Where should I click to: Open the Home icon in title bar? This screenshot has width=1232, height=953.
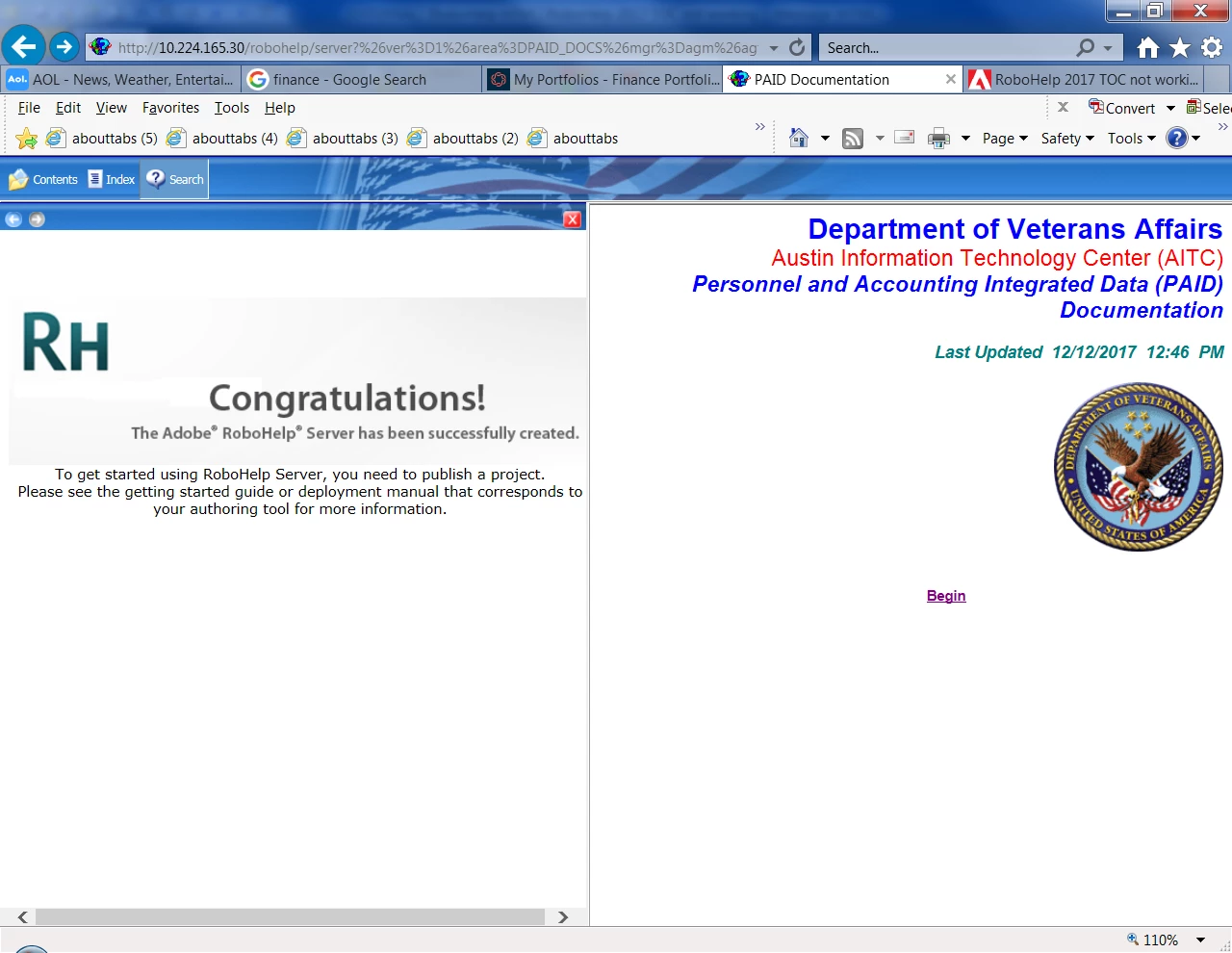(1147, 47)
